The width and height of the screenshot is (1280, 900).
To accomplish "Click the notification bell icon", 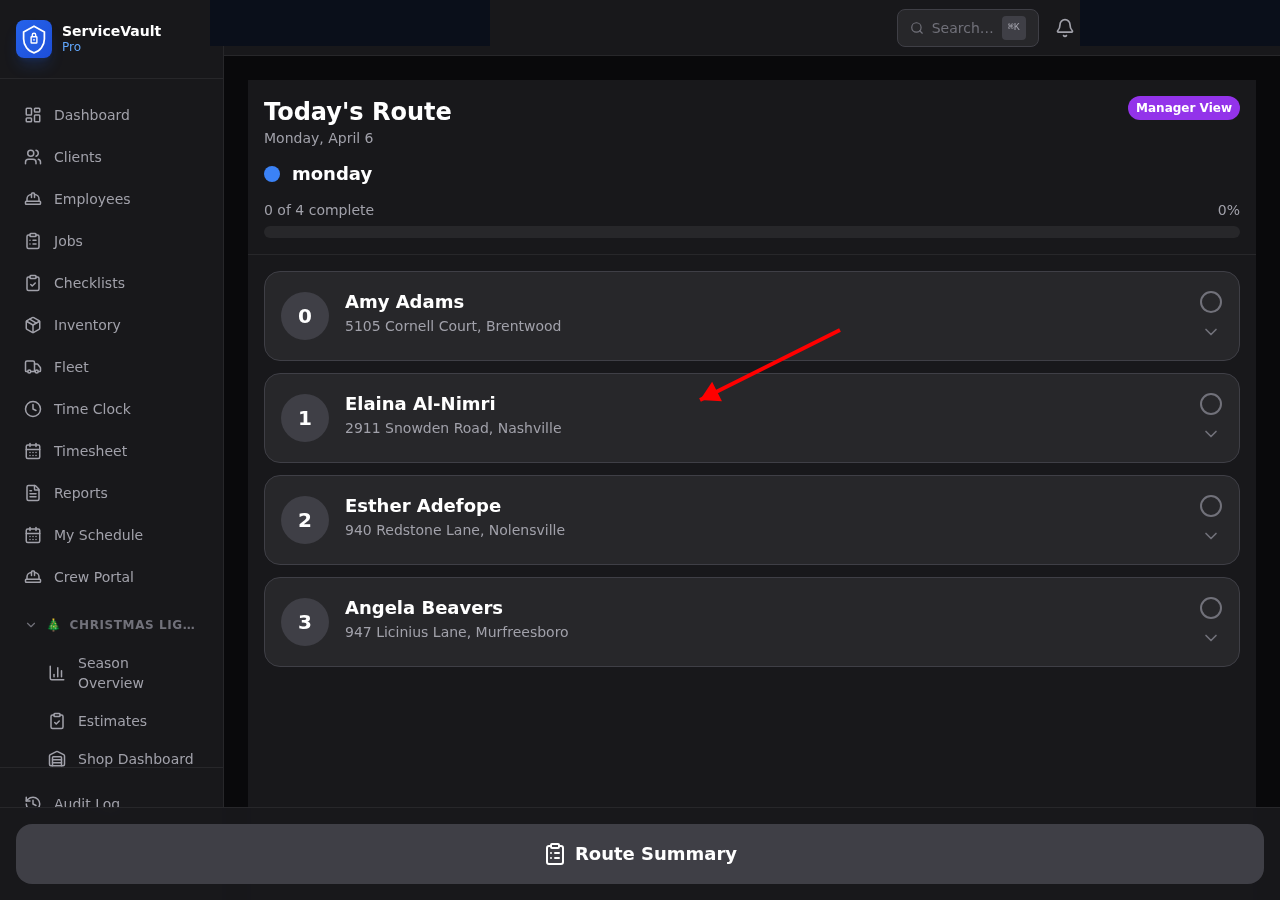I will point(1065,28).
